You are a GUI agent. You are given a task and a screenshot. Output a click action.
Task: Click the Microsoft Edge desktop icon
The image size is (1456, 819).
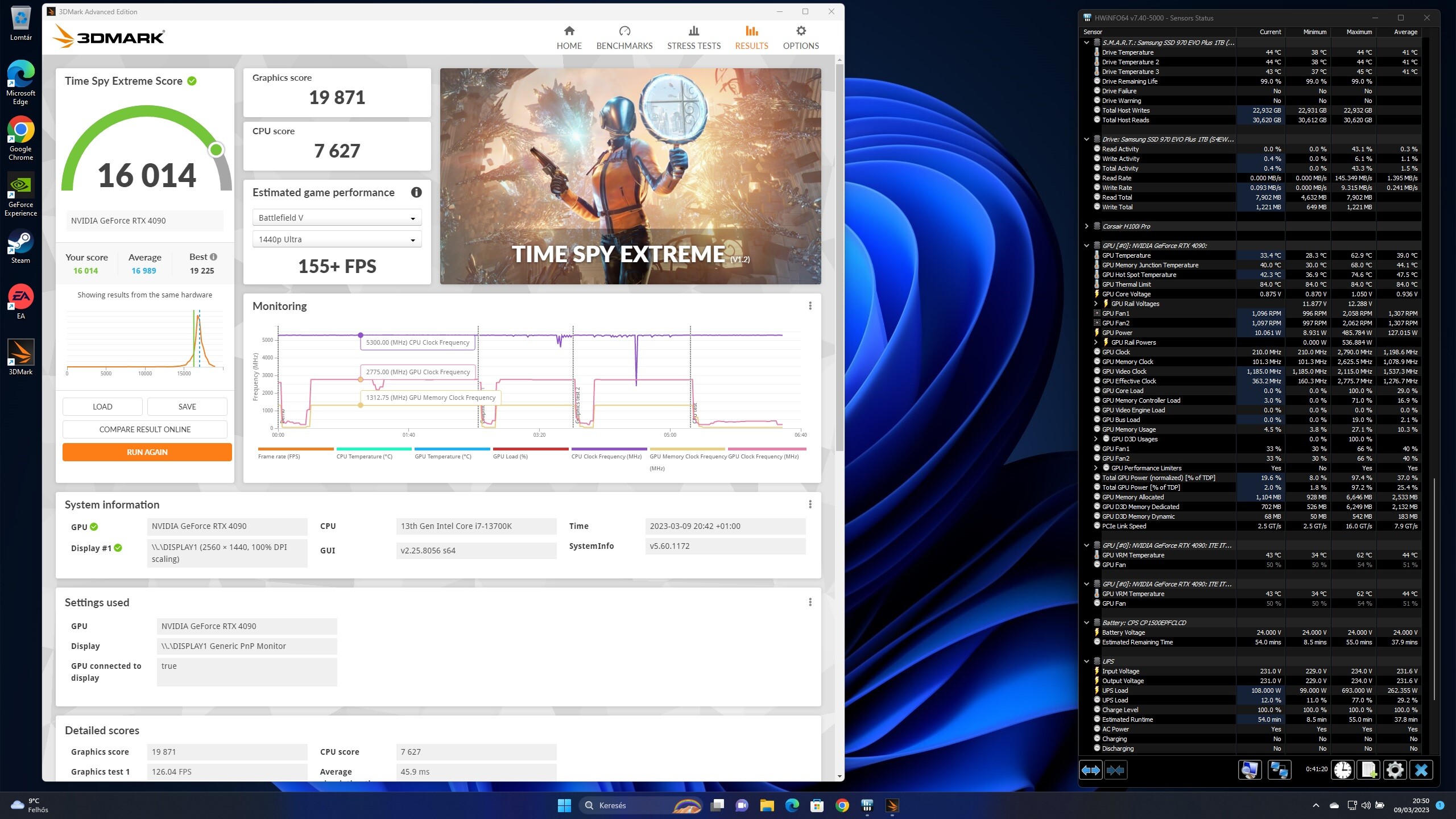pos(21,83)
